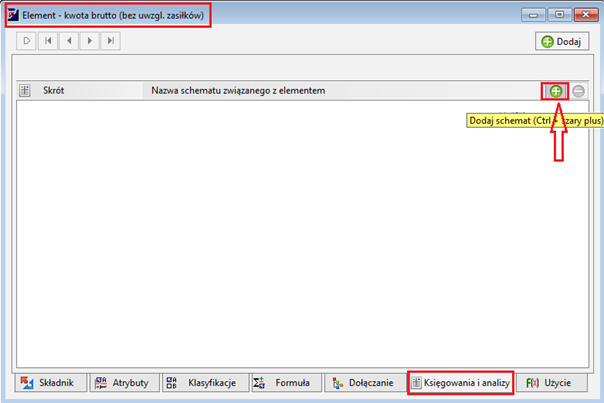Screen dimensions: 604x403
Task: Minimize the Element window
Action: point(533,15)
